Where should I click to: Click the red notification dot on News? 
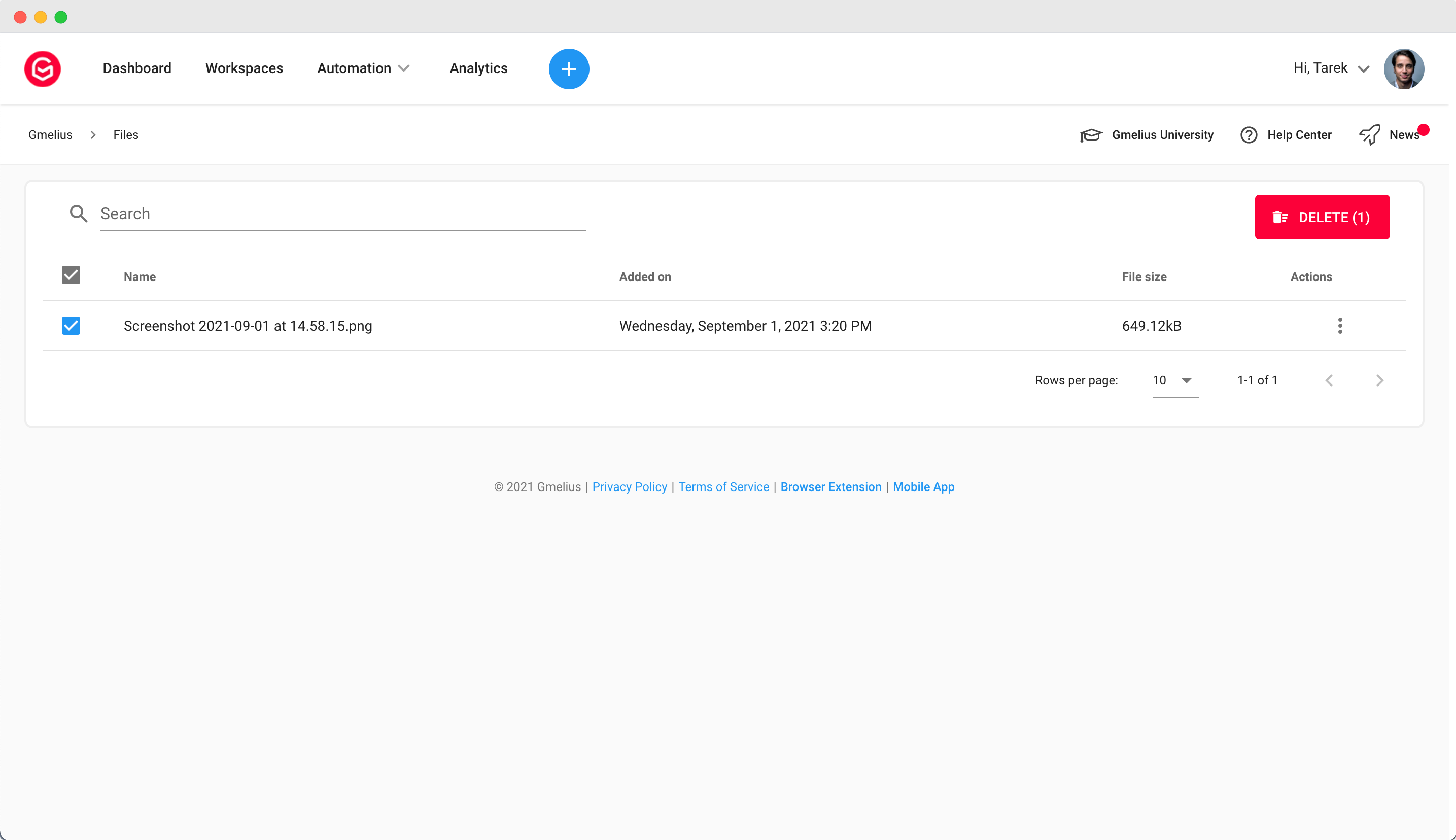pyautogui.click(x=1423, y=130)
